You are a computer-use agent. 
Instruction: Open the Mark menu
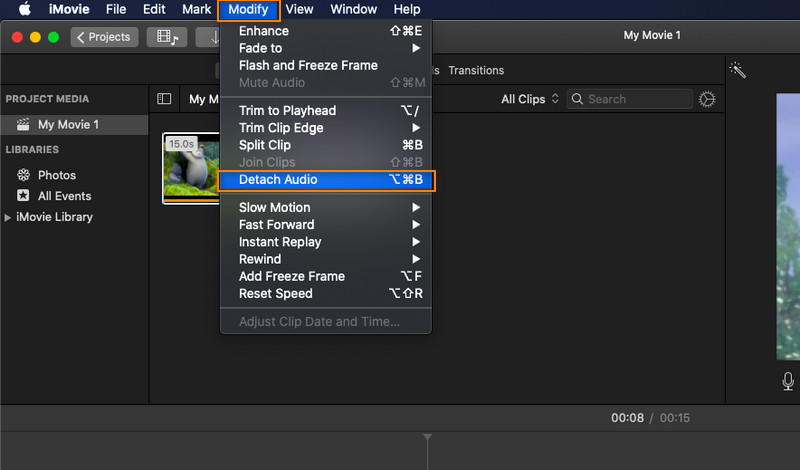coord(196,9)
